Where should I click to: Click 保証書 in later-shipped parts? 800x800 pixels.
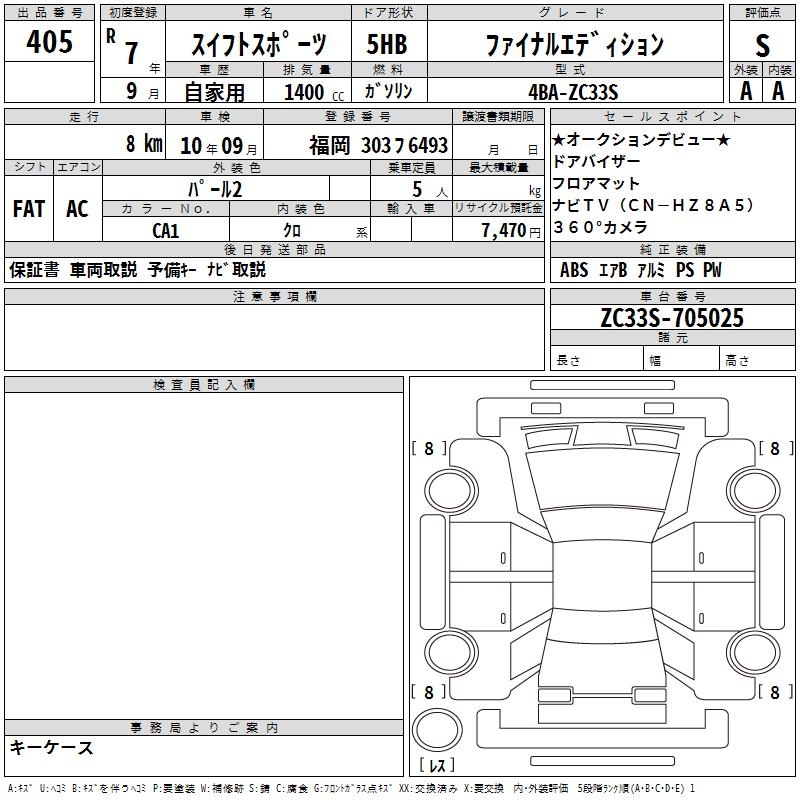coord(34,269)
